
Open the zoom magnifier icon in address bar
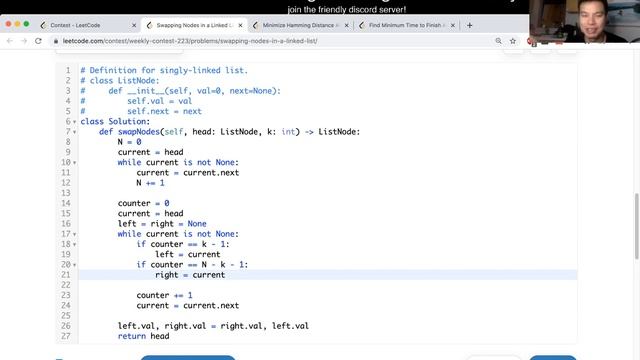(x=498, y=41)
